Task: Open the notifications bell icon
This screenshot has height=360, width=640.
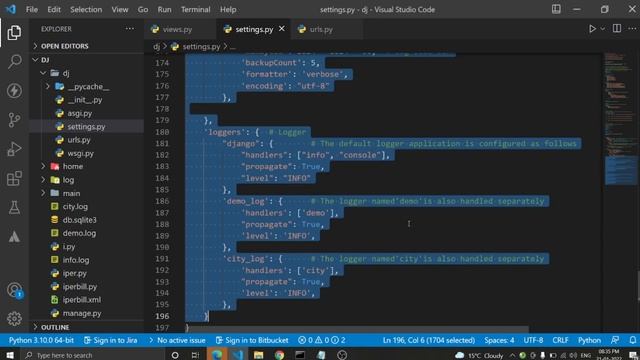Action: pos(633,340)
